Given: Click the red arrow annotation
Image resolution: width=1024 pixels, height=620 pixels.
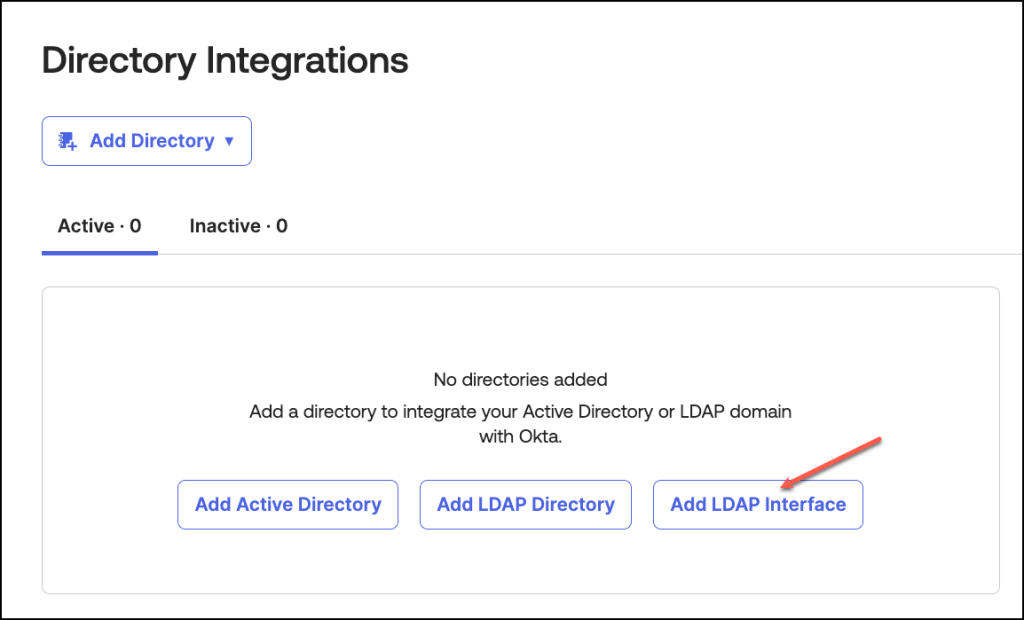Looking at the screenshot, I should 830,461.
